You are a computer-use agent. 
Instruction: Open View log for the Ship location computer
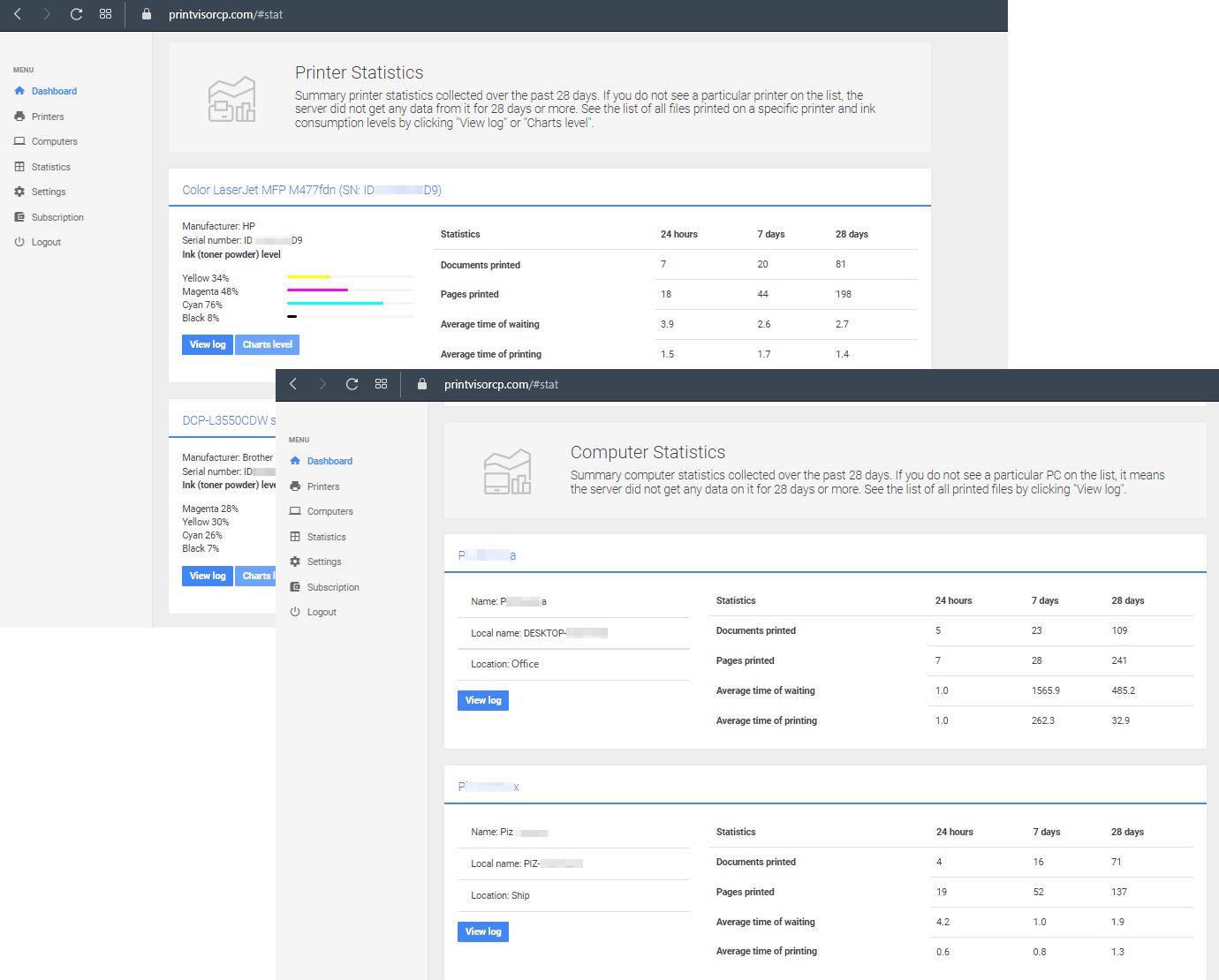[x=483, y=931]
